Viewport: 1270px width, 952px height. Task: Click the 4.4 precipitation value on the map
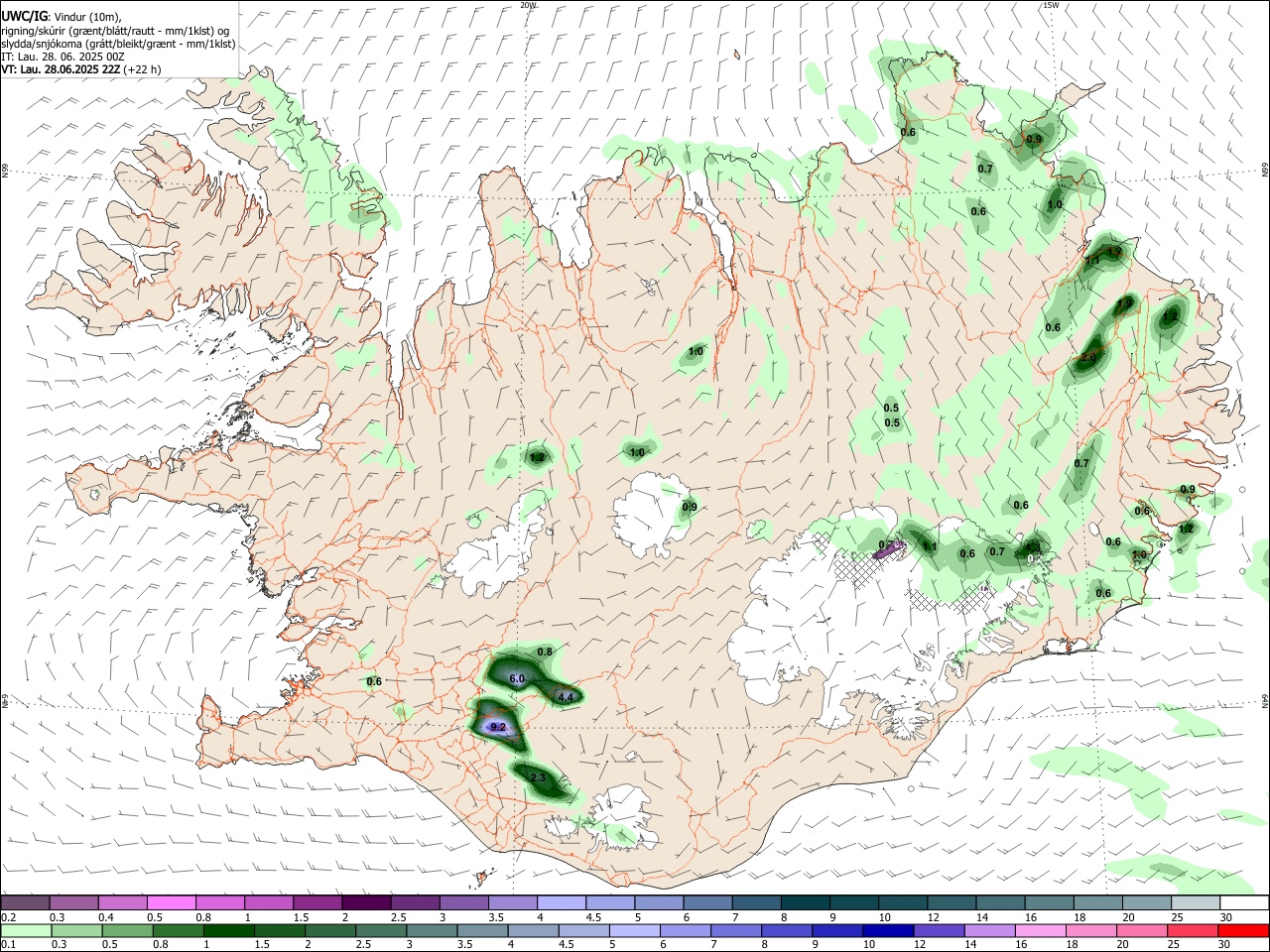pyautogui.click(x=567, y=698)
